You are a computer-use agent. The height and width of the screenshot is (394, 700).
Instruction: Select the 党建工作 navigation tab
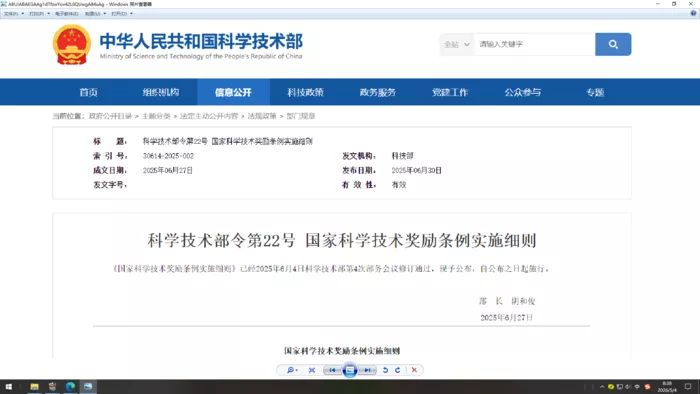[450, 92]
